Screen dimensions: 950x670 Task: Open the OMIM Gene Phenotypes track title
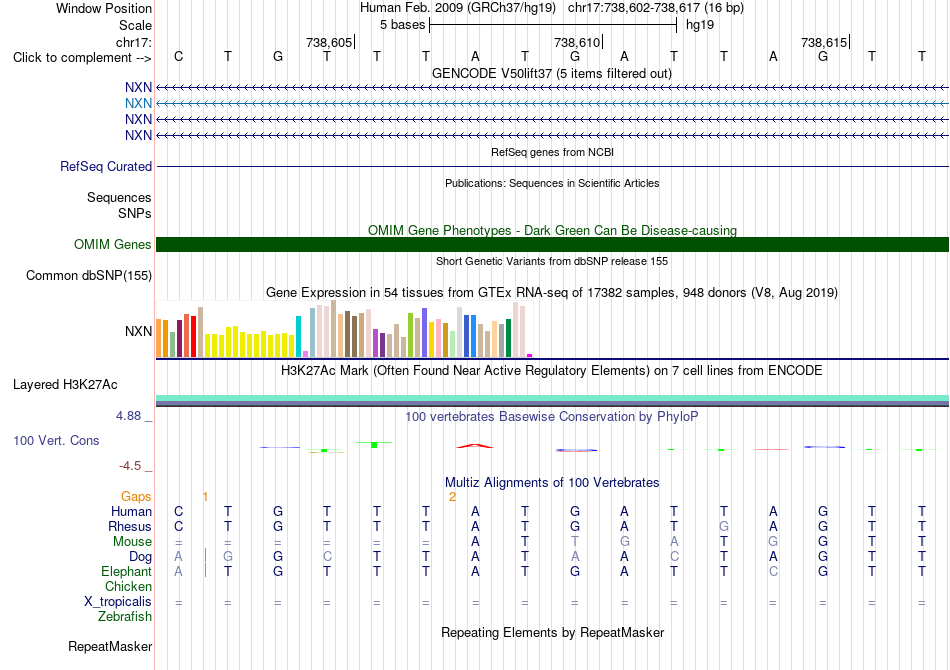[x=552, y=230]
